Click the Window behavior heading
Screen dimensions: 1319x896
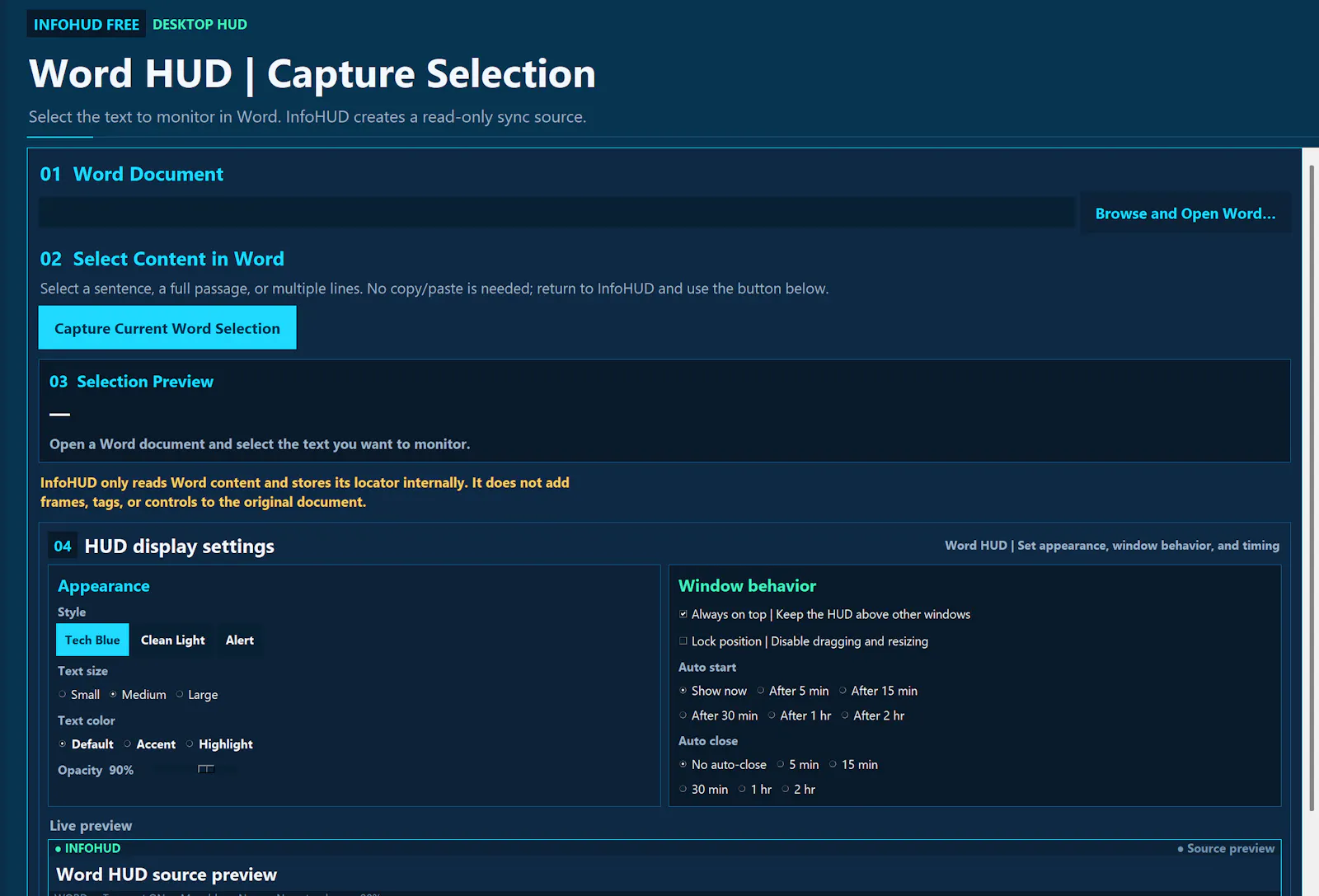(x=747, y=586)
